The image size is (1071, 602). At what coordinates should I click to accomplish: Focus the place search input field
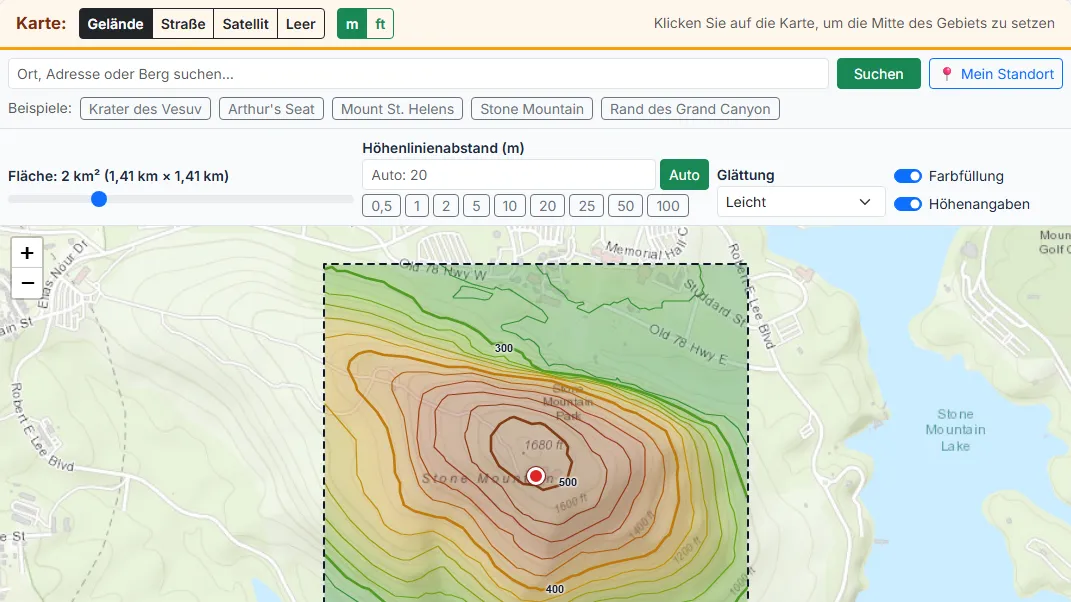[418, 74]
